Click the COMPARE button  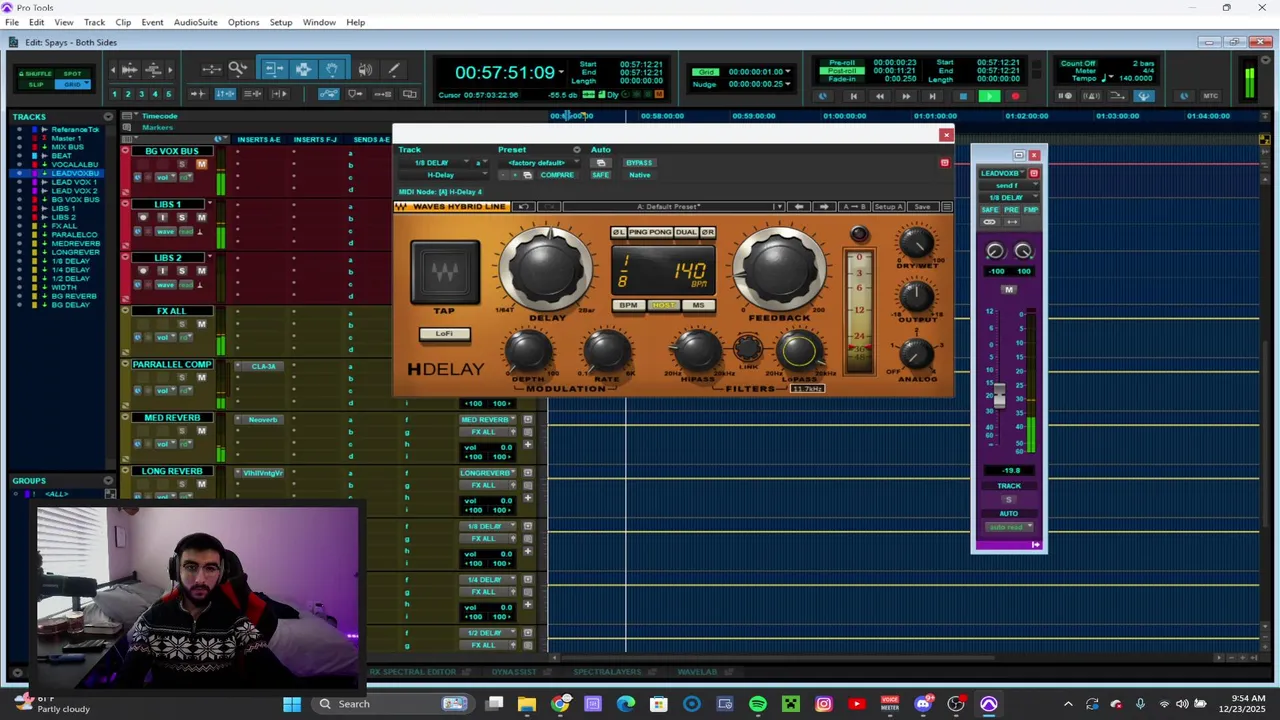point(557,175)
